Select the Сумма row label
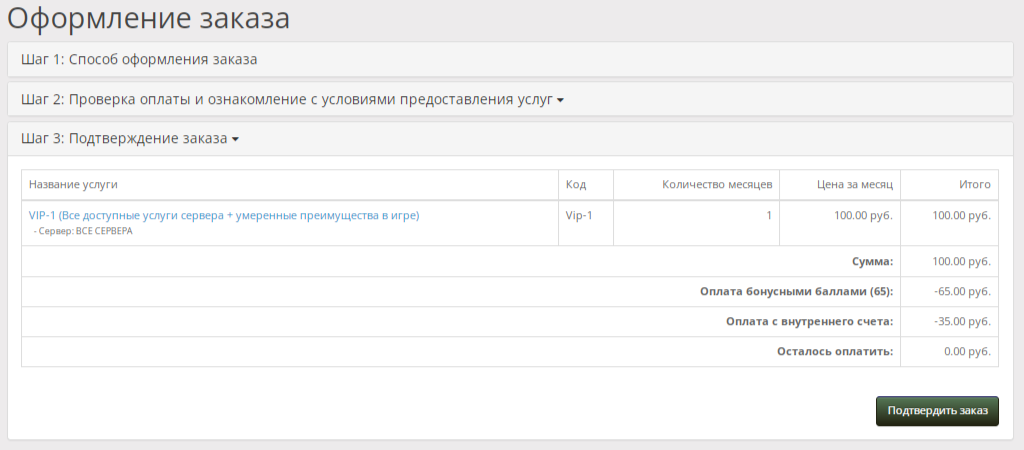Image resolution: width=1024 pixels, height=450 pixels. click(x=872, y=261)
